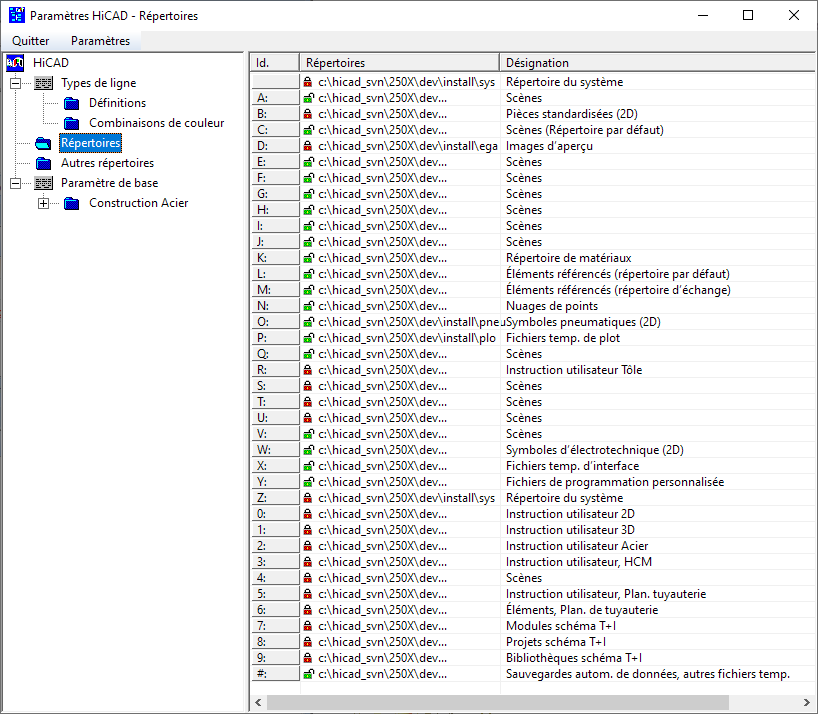Click the open Répertoires folder icon
Image resolution: width=818 pixels, height=714 pixels.
click(43, 143)
